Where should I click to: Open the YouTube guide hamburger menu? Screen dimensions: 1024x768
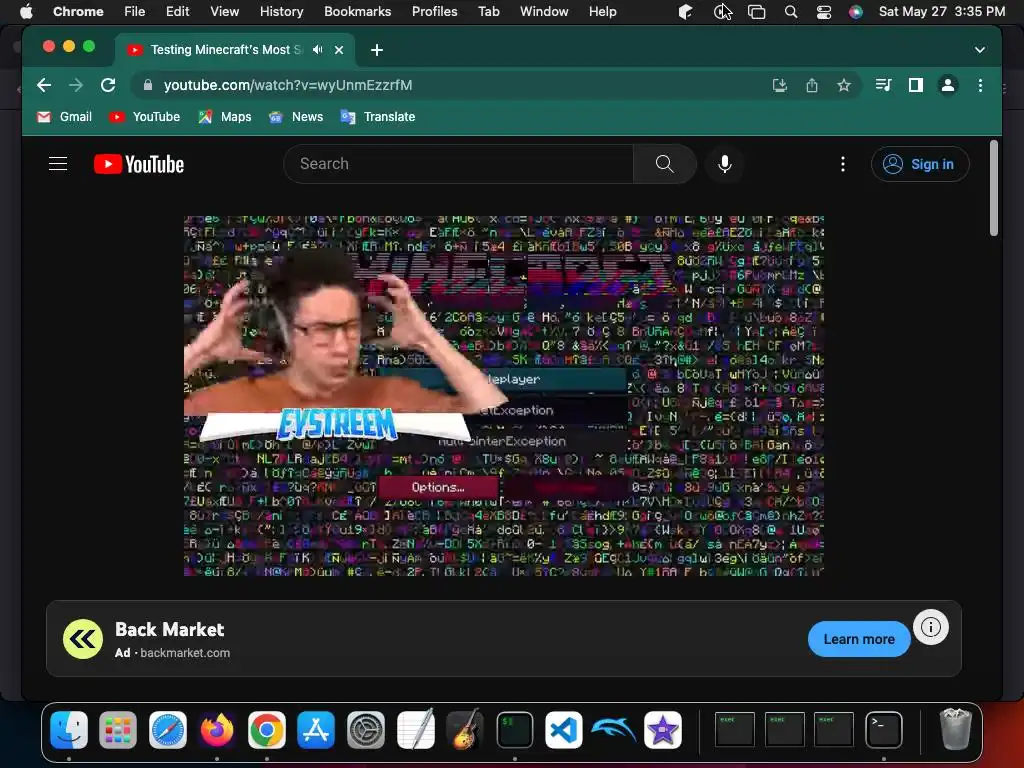[58, 163]
